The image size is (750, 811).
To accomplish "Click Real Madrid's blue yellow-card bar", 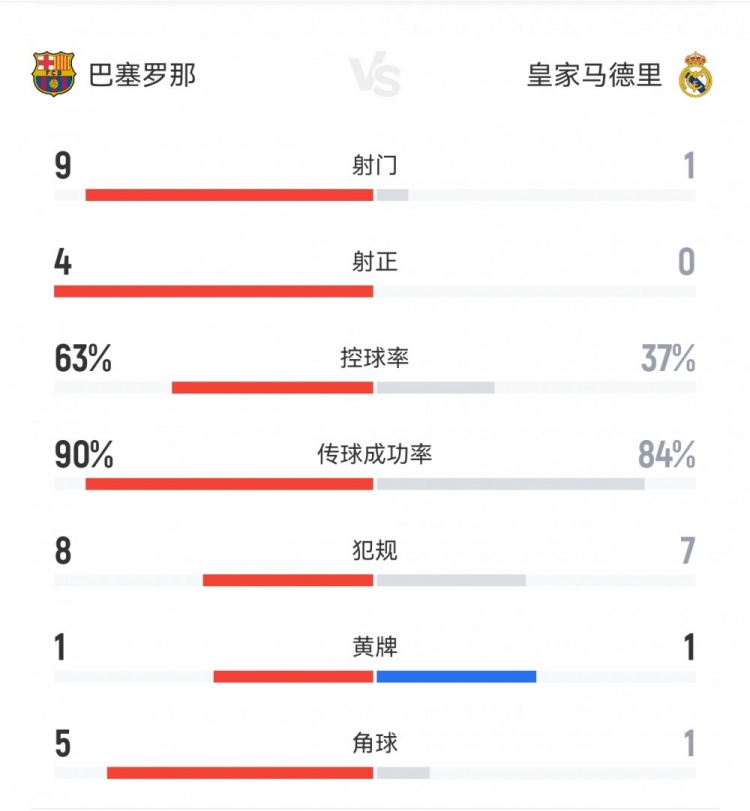I will coord(456,676).
